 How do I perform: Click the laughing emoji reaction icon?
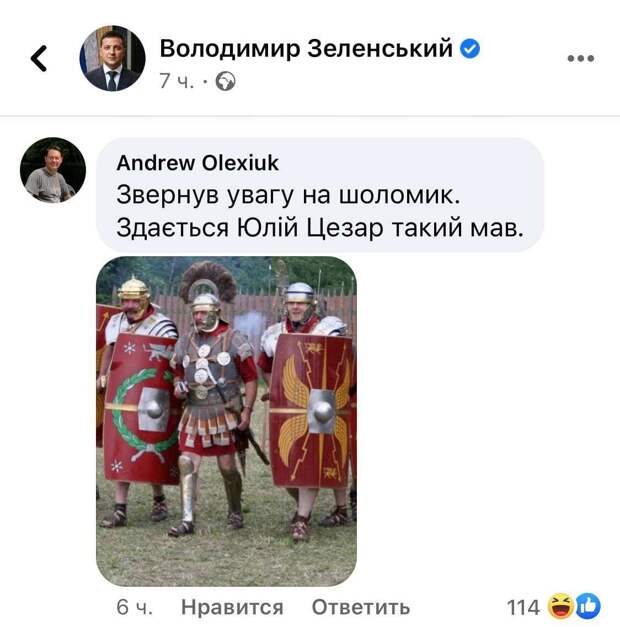[x=560, y=606]
